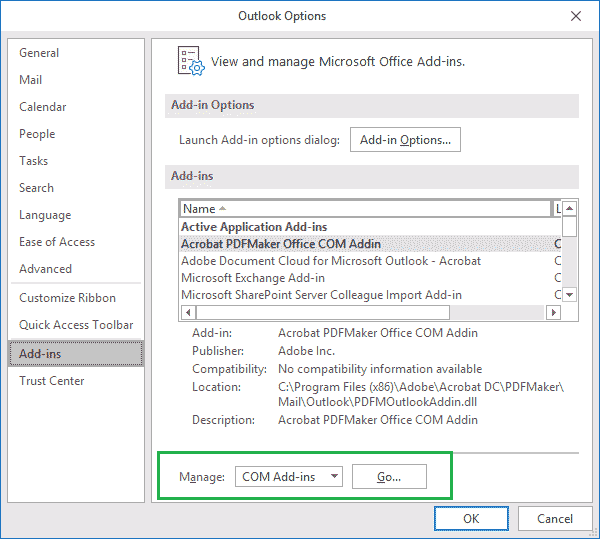
Task: Click the add-ins list scroll down arrow
Action: point(569,295)
